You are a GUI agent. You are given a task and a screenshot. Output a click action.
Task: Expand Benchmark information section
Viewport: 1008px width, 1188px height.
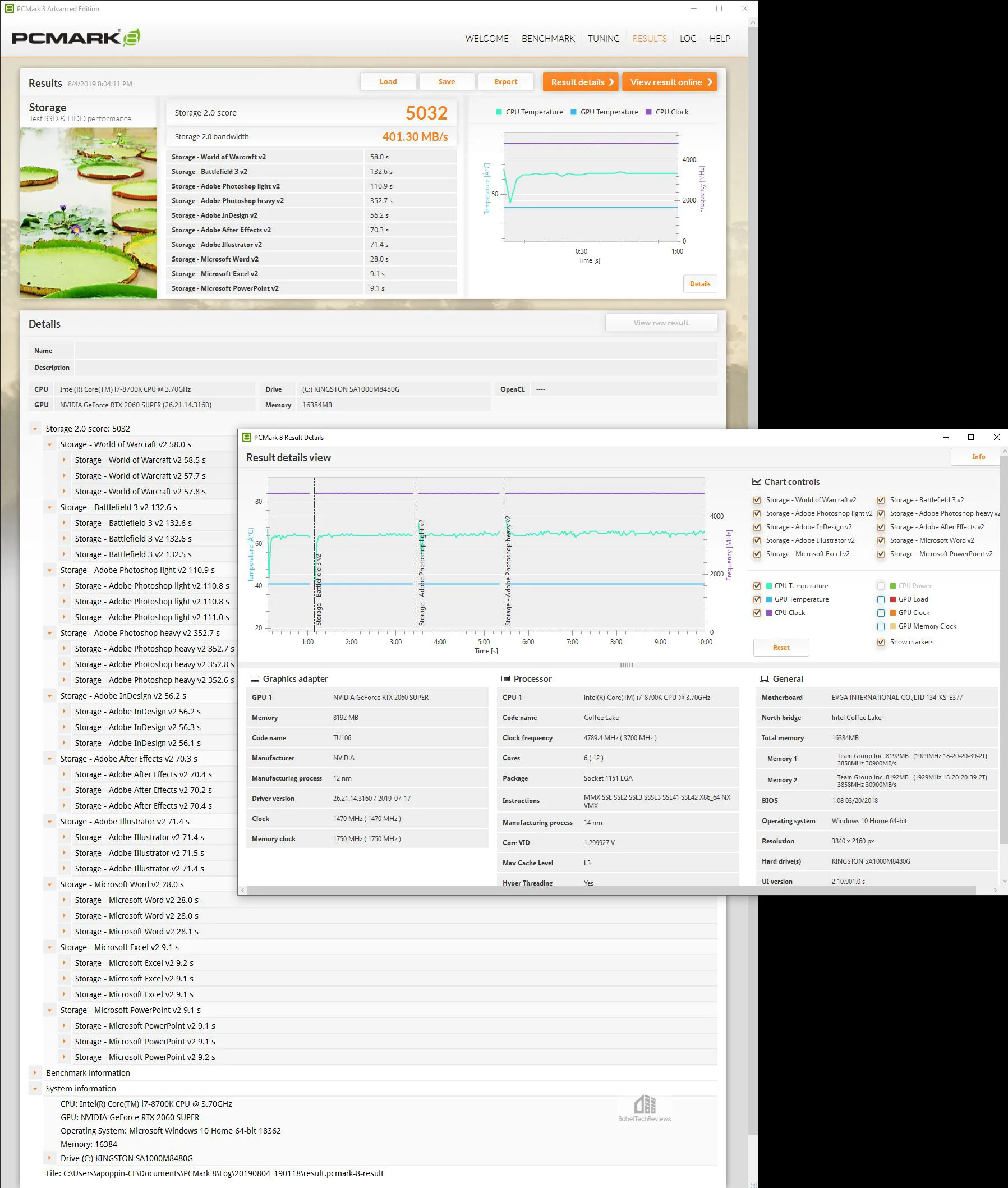(x=35, y=1073)
